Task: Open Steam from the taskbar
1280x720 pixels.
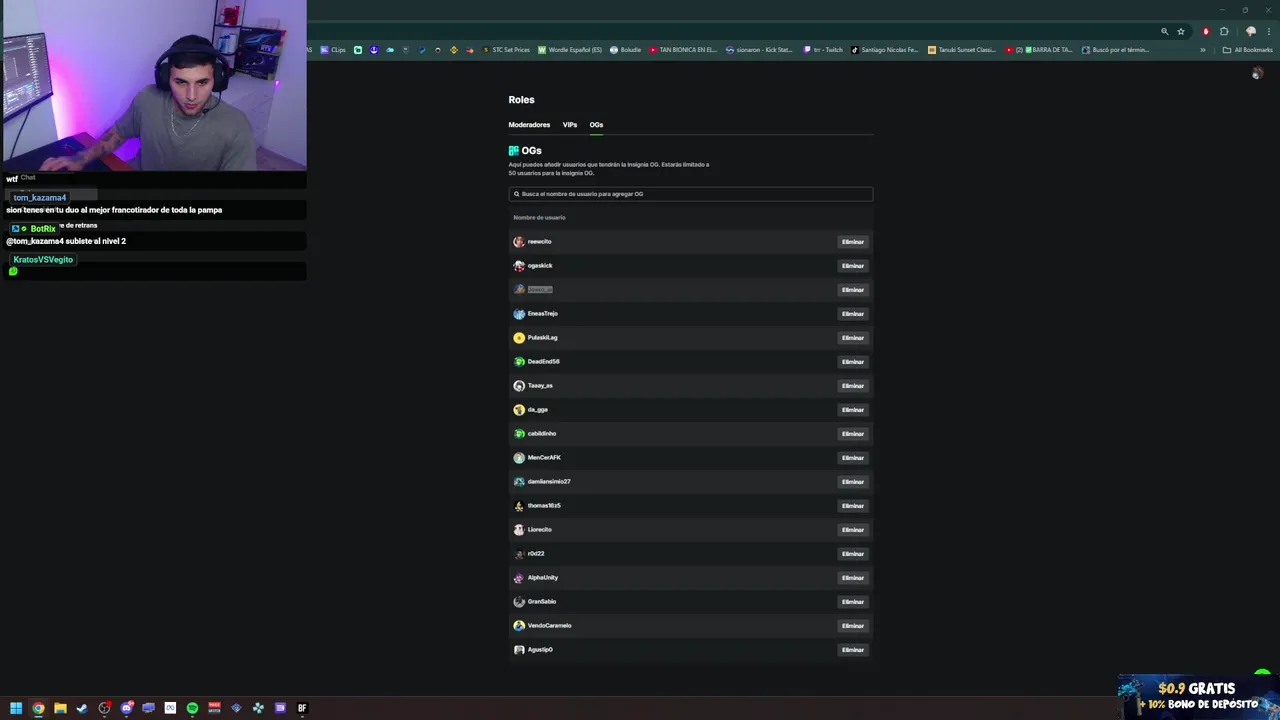Action: (82, 708)
